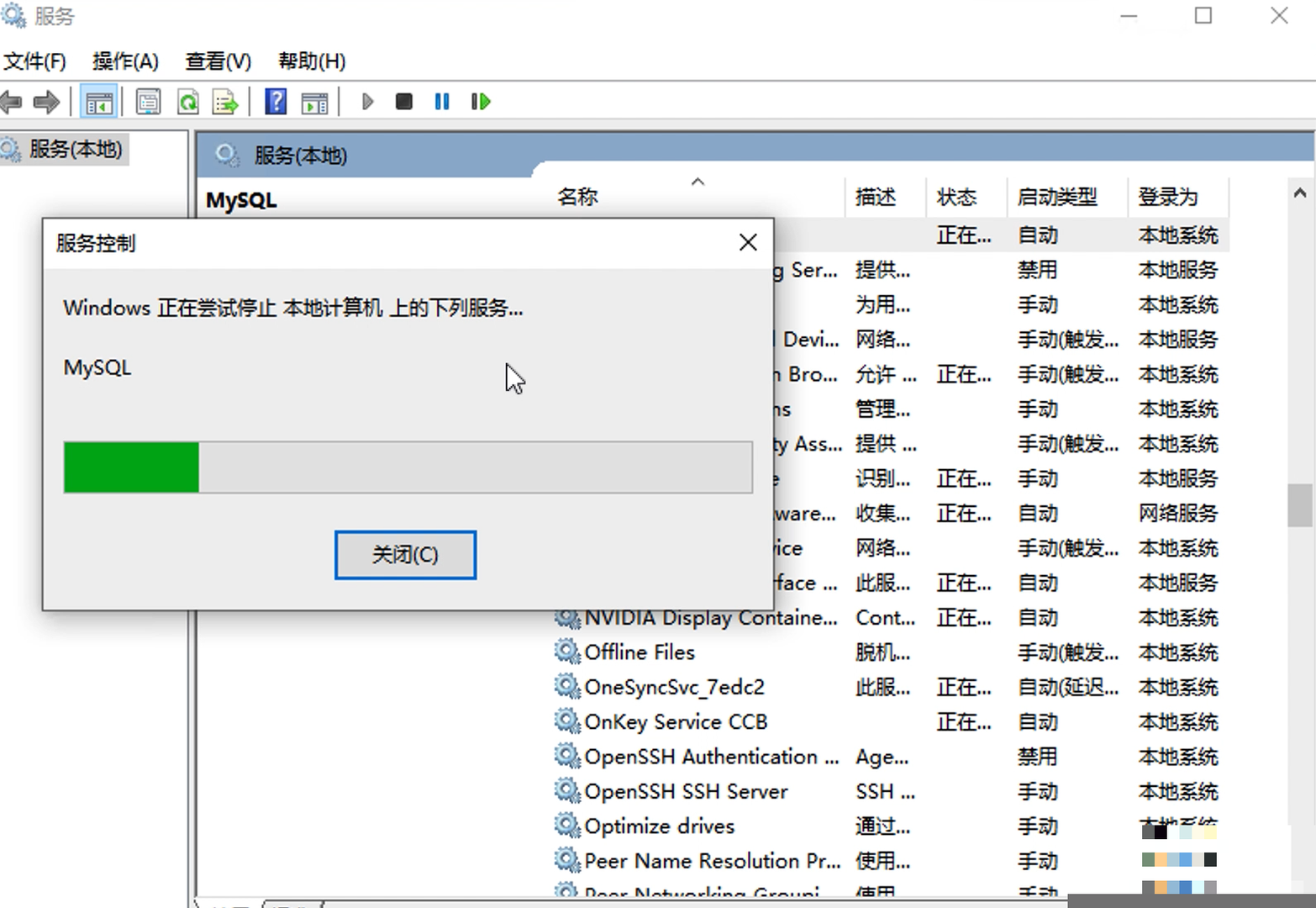Select 服务(本地) in the left console tree
The width and height of the screenshot is (1316, 908).
[76, 150]
